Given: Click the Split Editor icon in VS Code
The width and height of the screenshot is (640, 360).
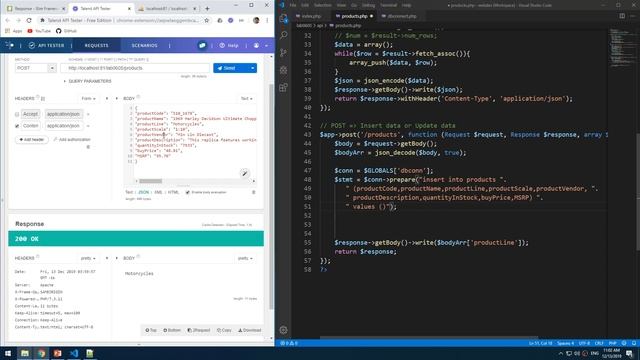Looking at the screenshot, I should (622, 16).
